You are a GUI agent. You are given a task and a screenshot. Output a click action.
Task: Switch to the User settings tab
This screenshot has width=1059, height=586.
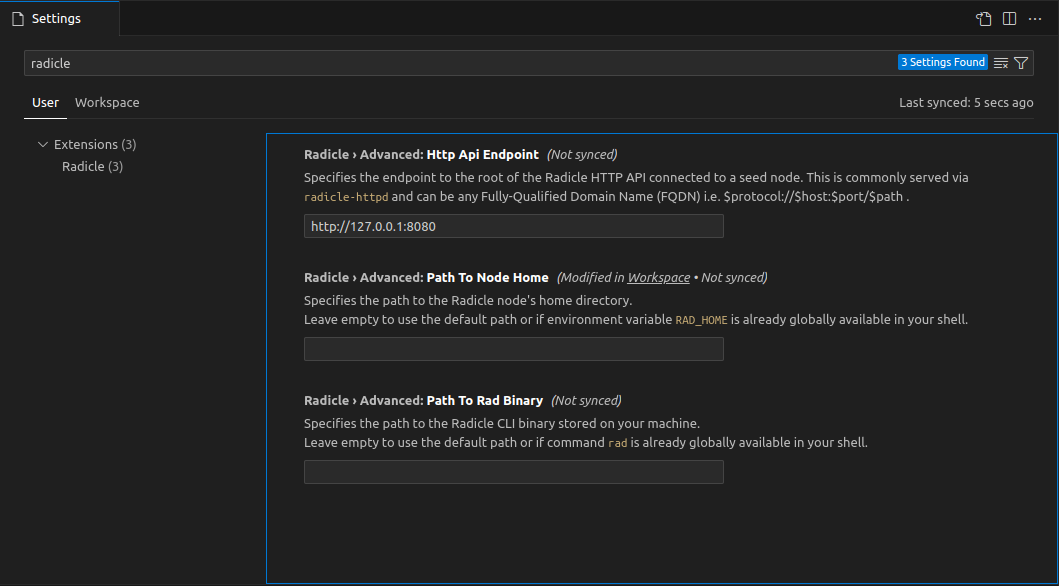(45, 103)
